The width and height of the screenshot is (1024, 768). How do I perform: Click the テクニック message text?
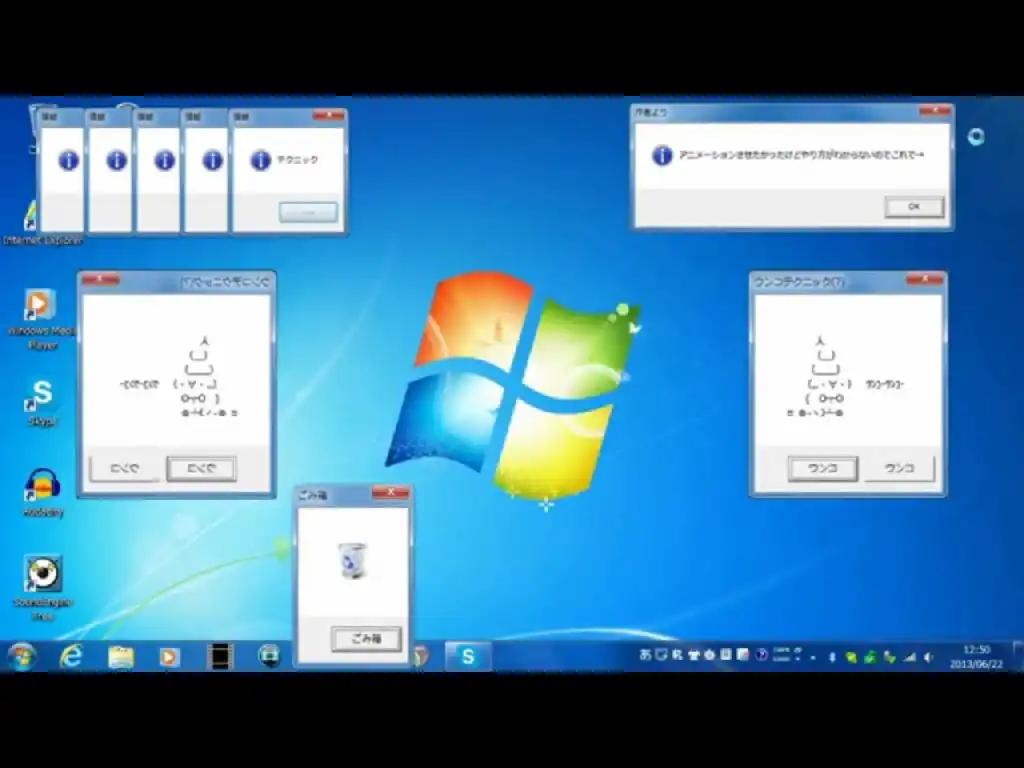(297, 160)
